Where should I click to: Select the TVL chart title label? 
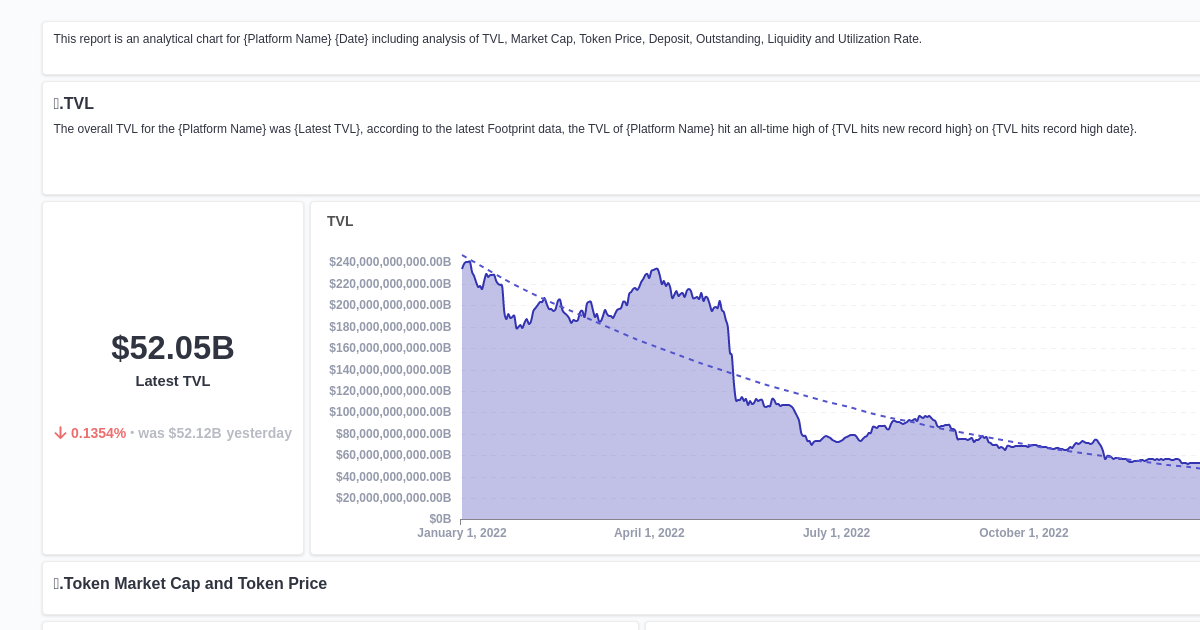click(340, 221)
